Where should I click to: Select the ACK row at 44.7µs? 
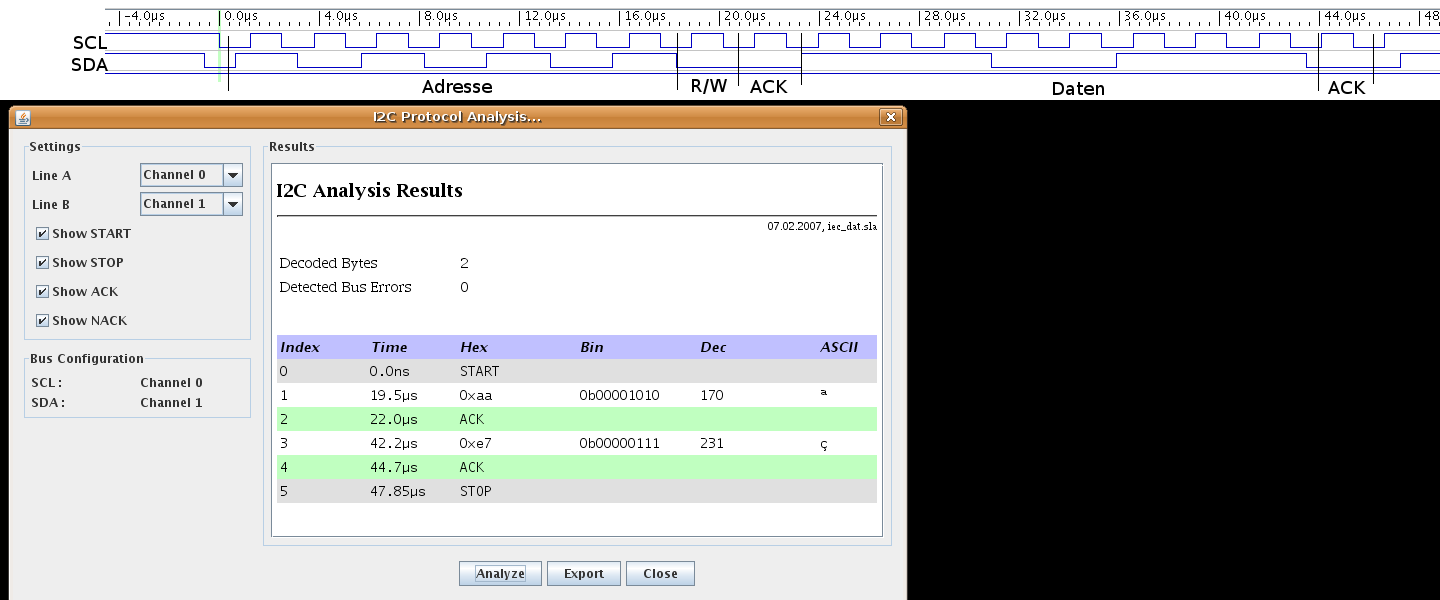[577, 467]
